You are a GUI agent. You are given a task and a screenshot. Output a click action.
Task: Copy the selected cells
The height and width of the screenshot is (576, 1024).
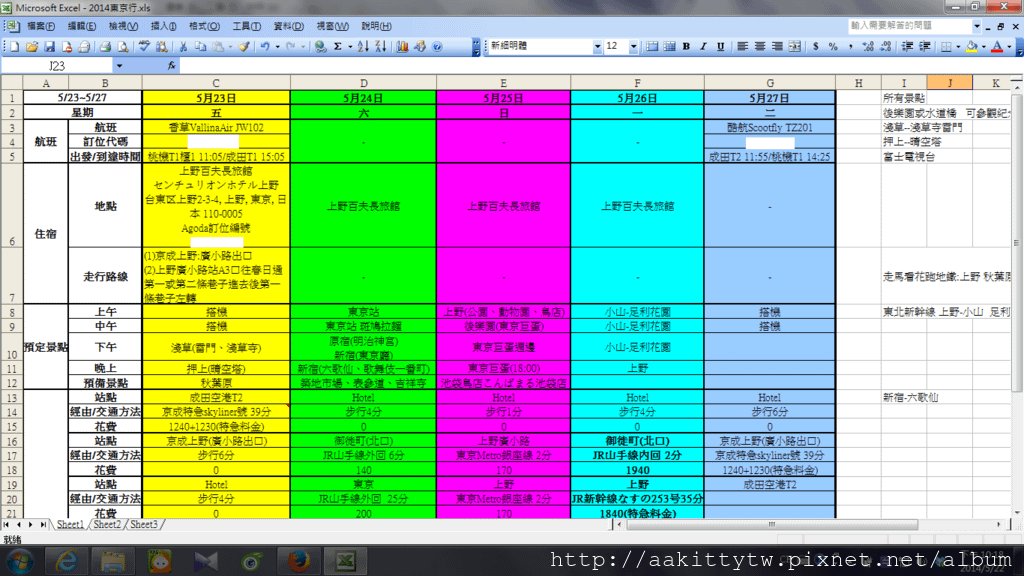click(x=200, y=46)
